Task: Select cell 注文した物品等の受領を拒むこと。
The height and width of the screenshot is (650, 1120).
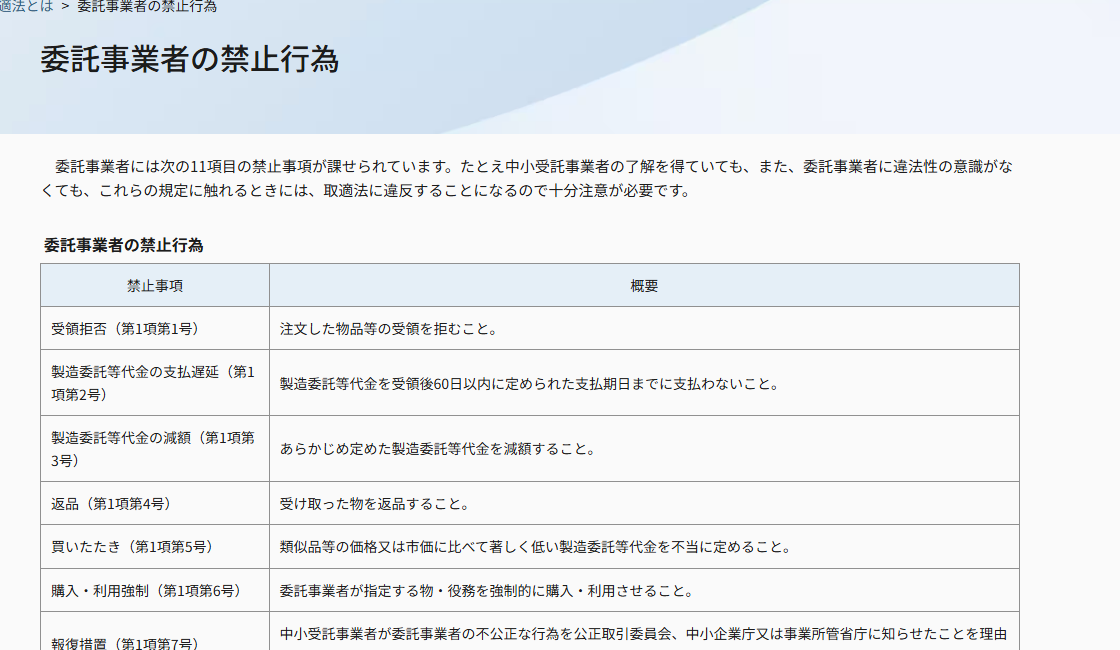Action: [x=644, y=329]
